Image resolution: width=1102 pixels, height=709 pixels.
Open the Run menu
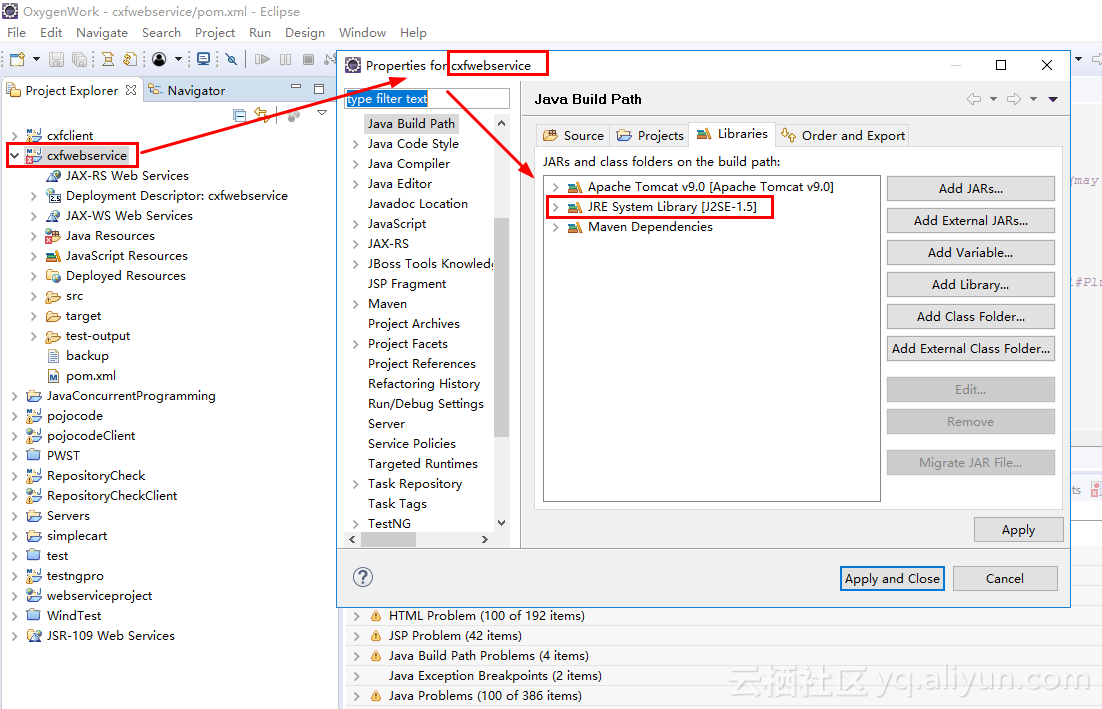click(x=259, y=32)
